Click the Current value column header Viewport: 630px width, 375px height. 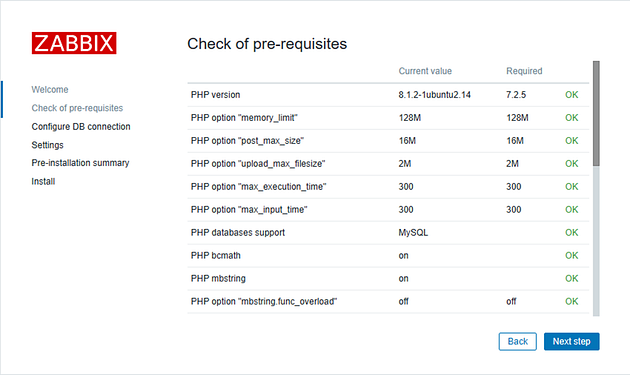tap(425, 71)
